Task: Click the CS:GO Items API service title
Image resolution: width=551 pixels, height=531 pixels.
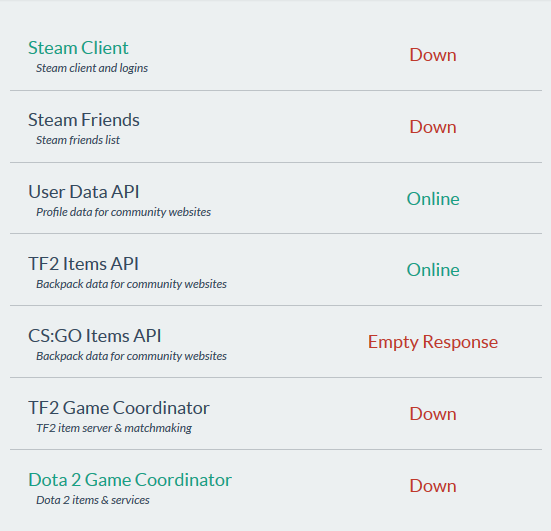Action: click(95, 336)
